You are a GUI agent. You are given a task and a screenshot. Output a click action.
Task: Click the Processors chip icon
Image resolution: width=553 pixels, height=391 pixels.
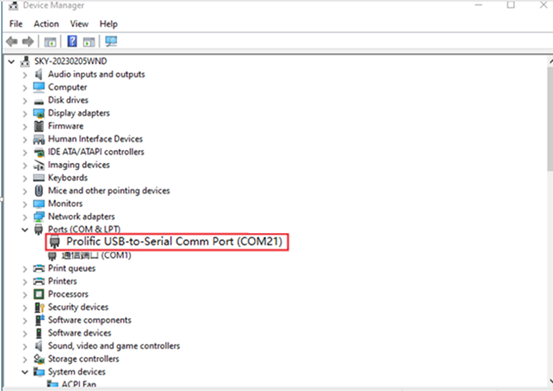point(39,294)
